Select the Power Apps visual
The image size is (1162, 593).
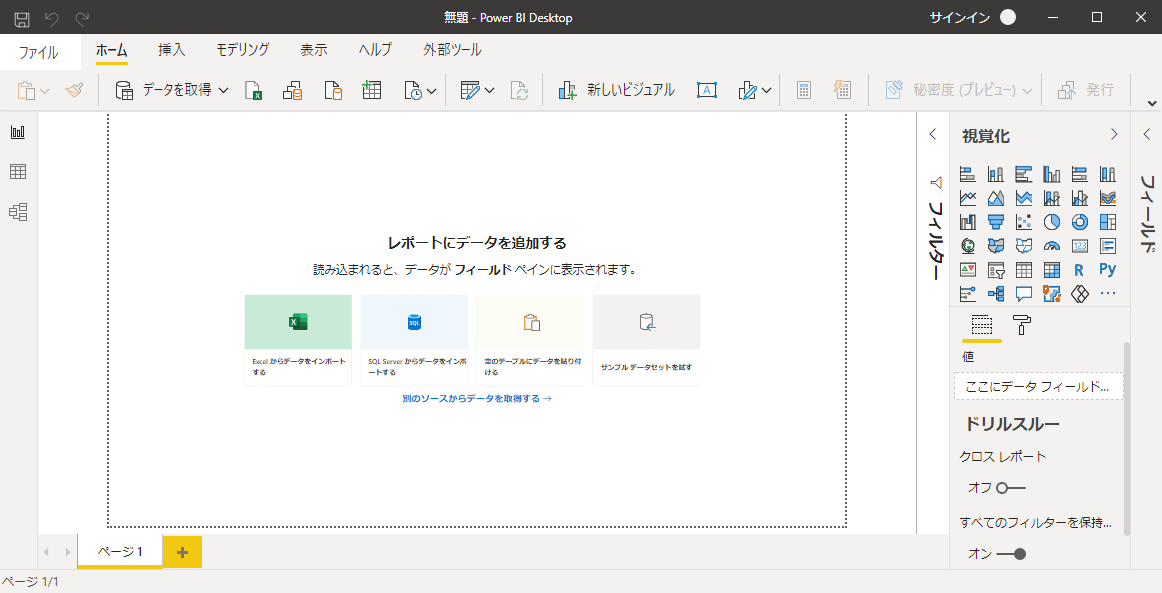pos(1080,294)
